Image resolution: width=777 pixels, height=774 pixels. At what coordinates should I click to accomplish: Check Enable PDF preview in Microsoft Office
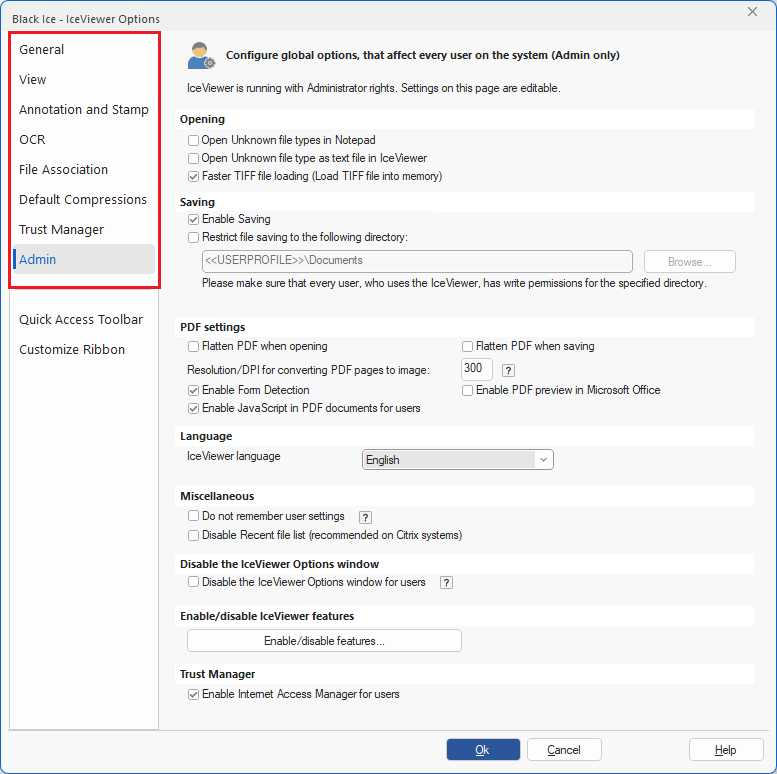coord(467,390)
